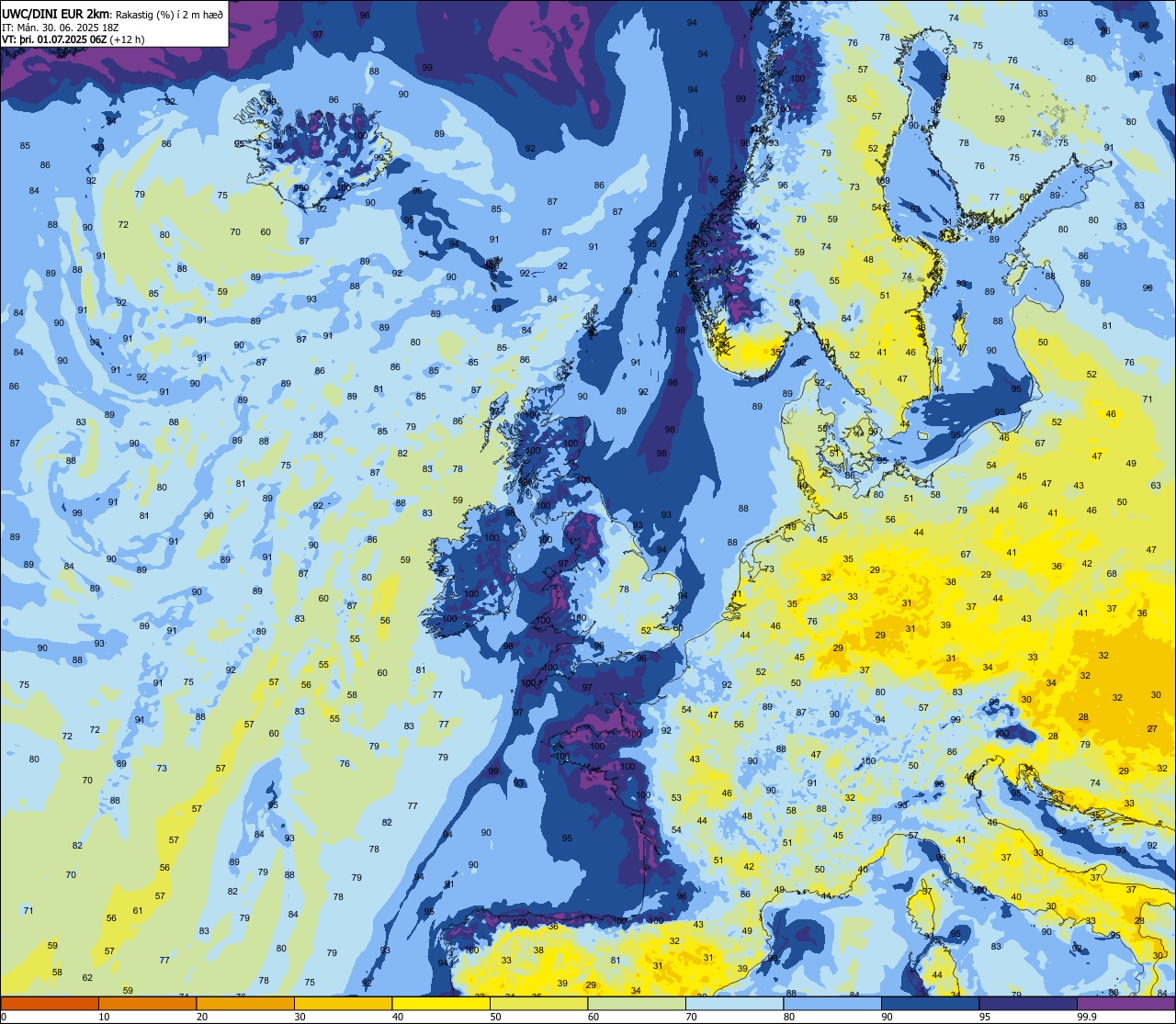Click the light blue 70–80 legend segment

734,1003
